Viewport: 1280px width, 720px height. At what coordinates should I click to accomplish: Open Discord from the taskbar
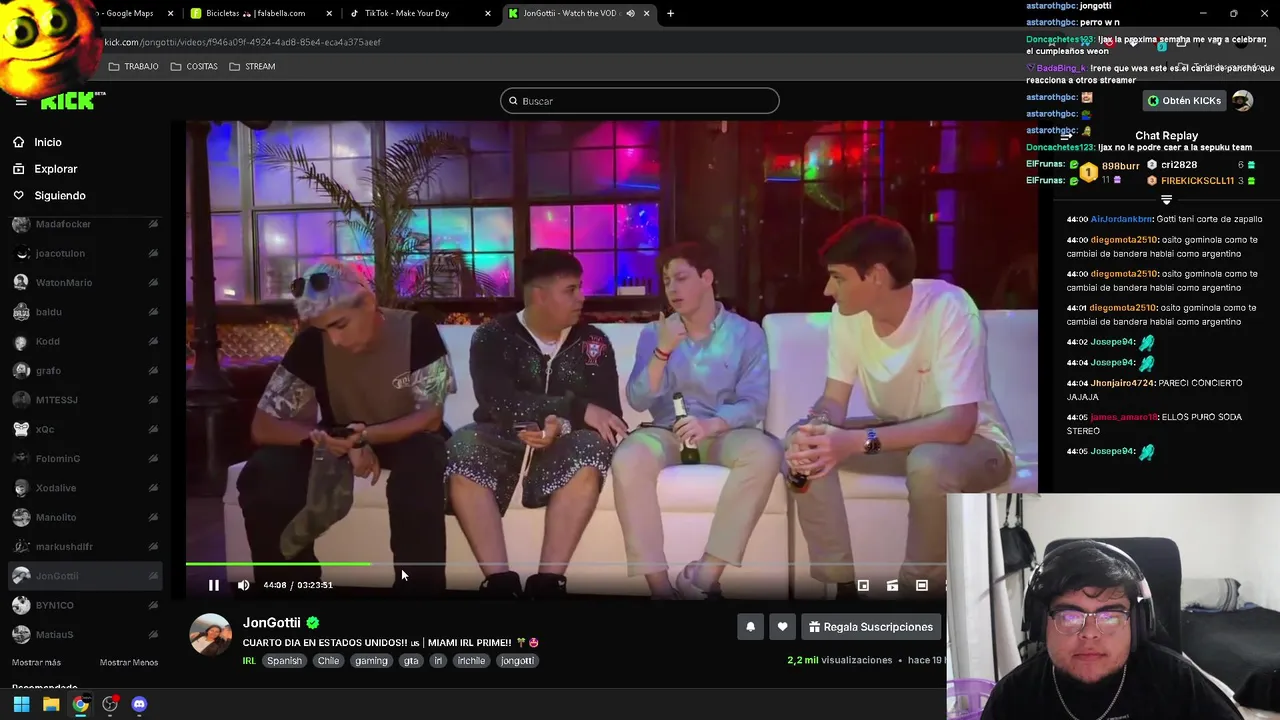(x=139, y=704)
